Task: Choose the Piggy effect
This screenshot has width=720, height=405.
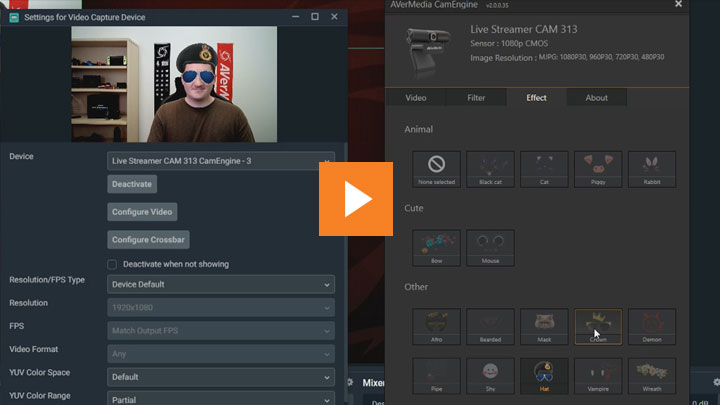Action: click(x=598, y=169)
